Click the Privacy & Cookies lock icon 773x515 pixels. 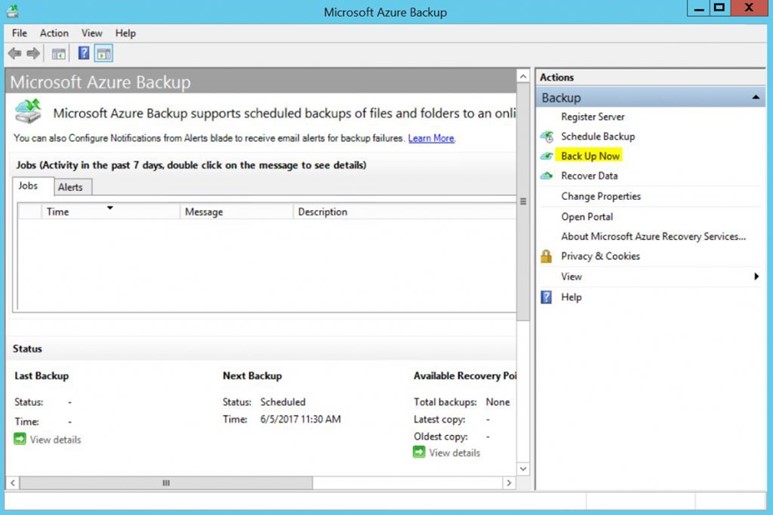pos(546,256)
